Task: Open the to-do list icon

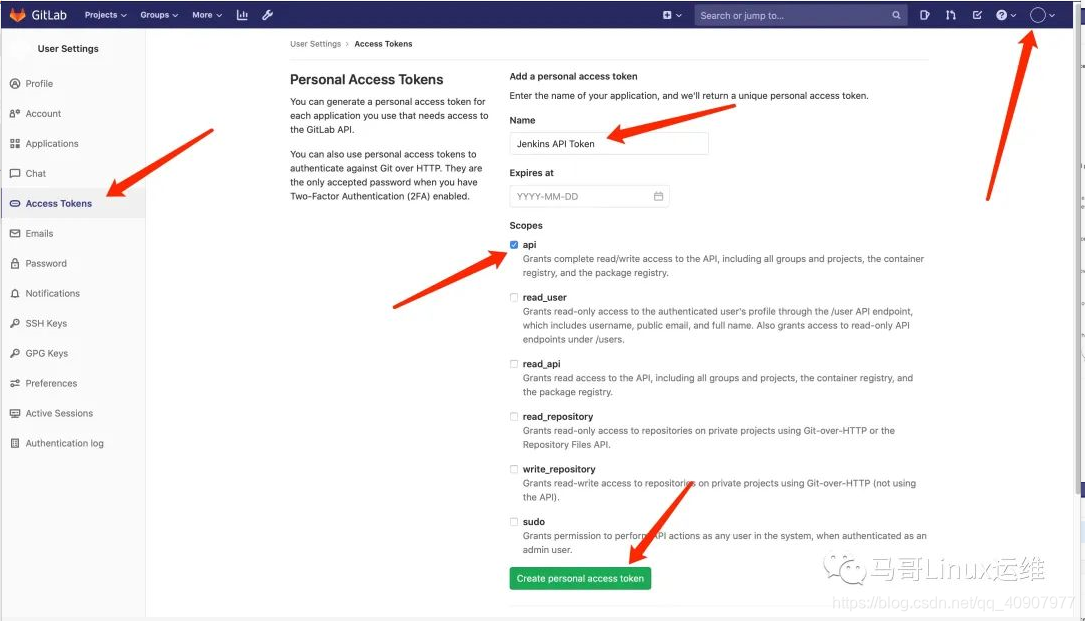Action: tap(977, 15)
